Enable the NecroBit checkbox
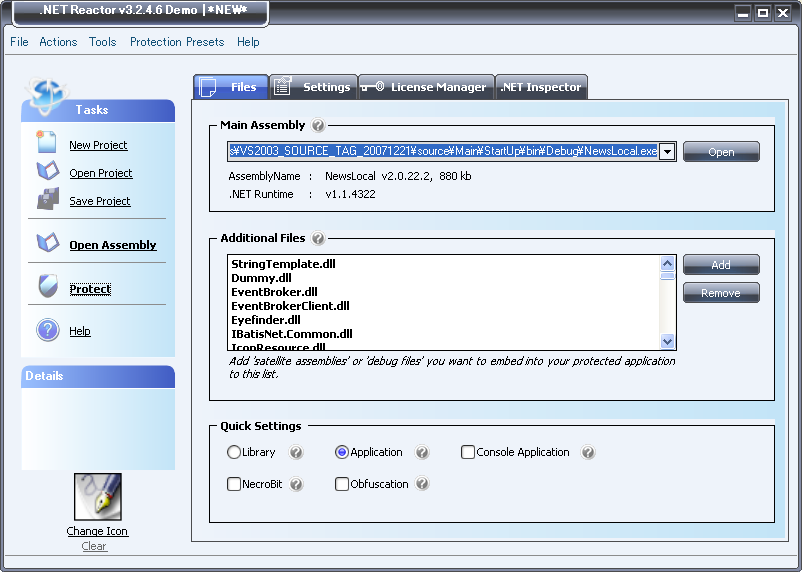 pyautogui.click(x=234, y=484)
